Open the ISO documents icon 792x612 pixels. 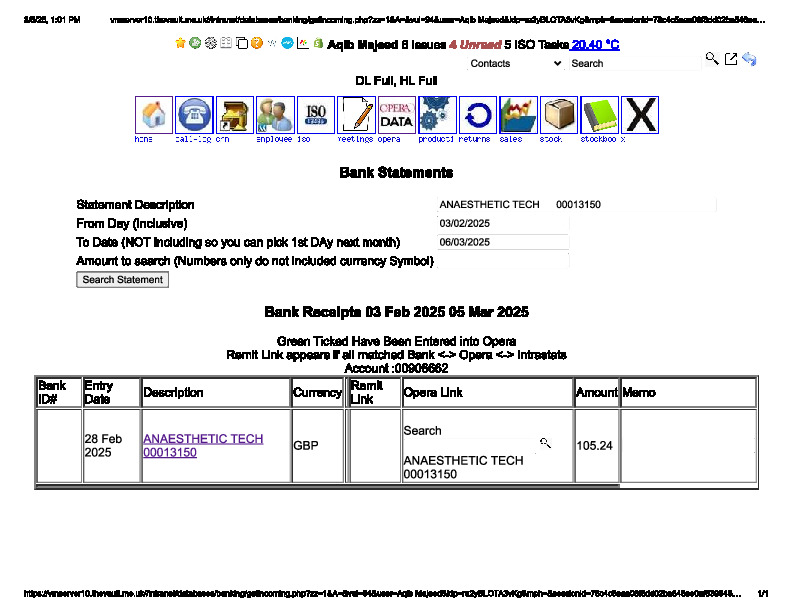coord(316,115)
